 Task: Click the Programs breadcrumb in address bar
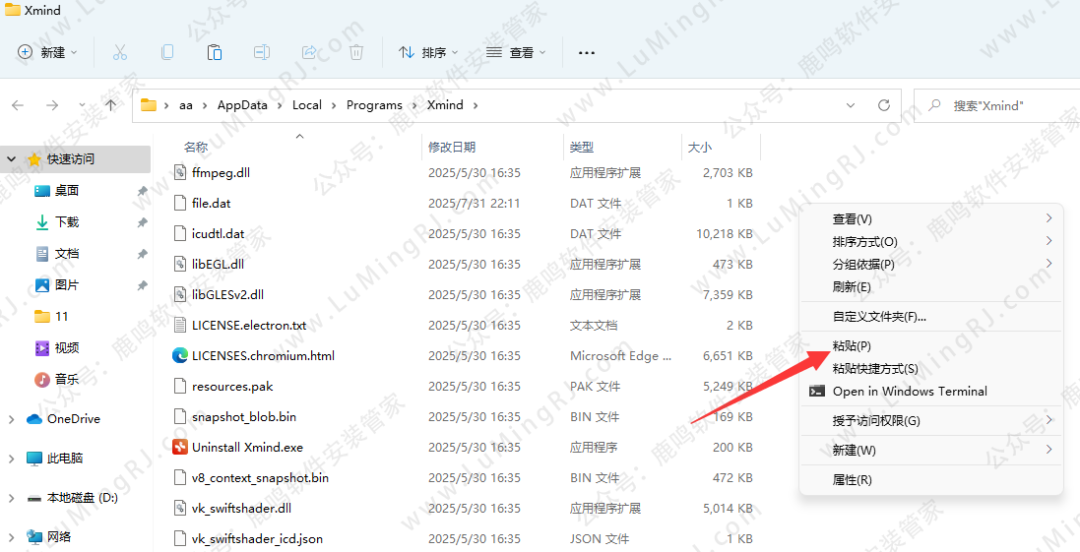pyautogui.click(x=374, y=105)
